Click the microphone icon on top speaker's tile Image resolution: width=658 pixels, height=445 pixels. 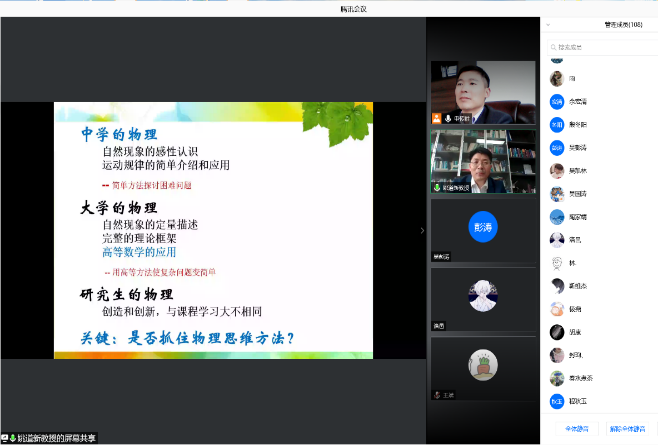pyautogui.click(x=449, y=119)
